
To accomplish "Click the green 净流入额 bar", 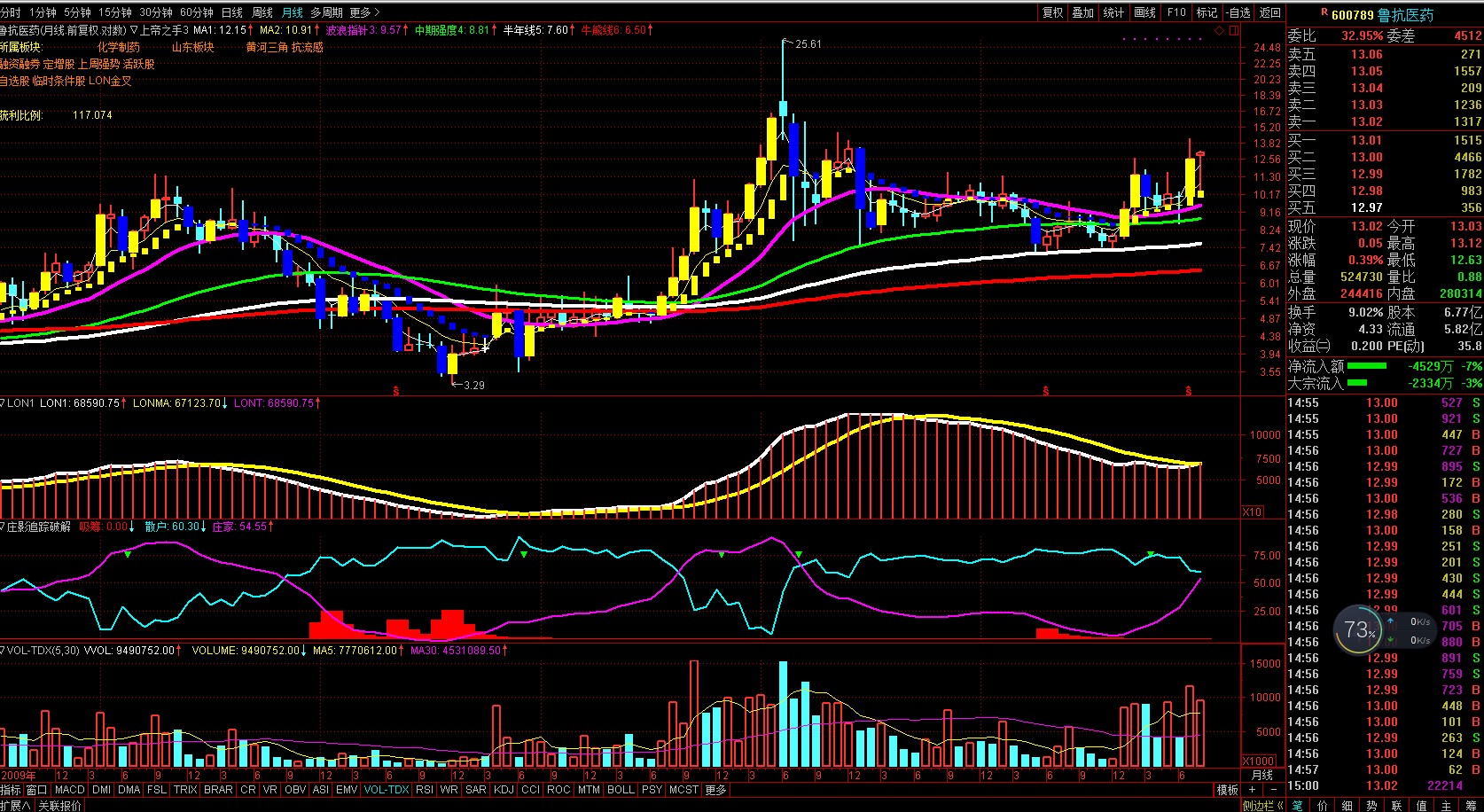I will (x=1366, y=366).
